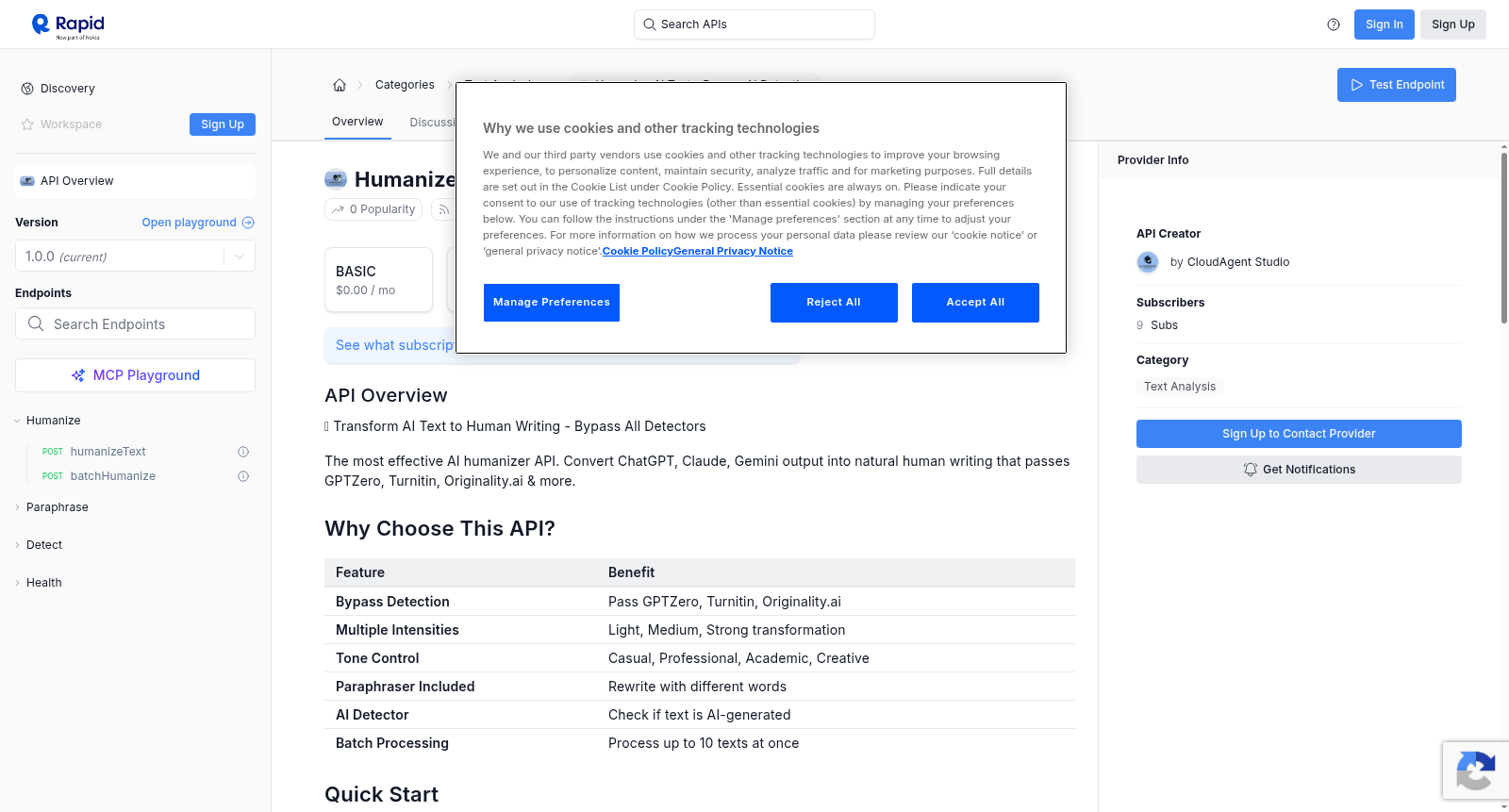Image resolution: width=1509 pixels, height=812 pixels.
Task: Click the API Overview thumbnail icon
Action: [x=27, y=181]
